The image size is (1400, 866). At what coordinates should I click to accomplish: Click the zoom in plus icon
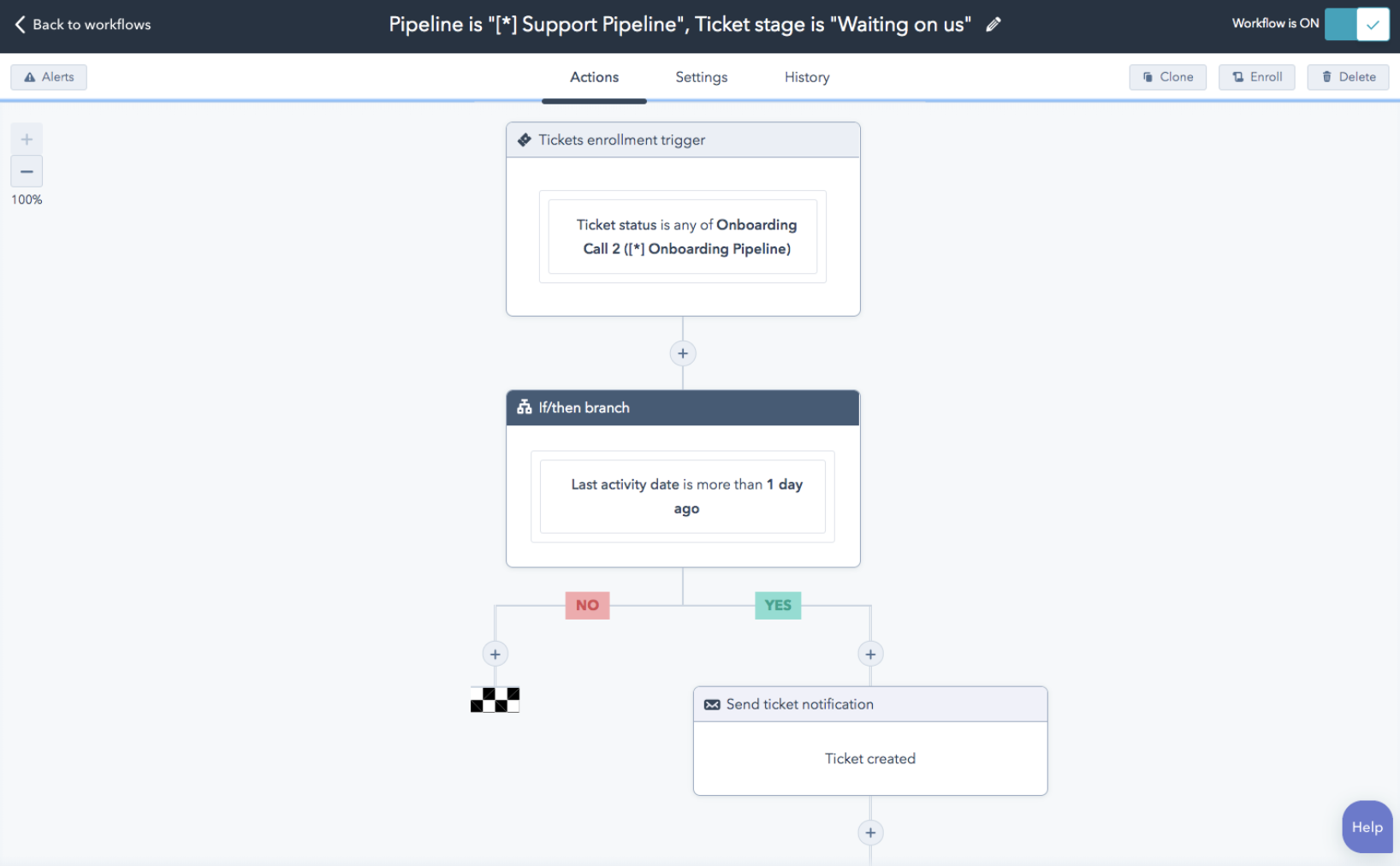coord(27,138)
